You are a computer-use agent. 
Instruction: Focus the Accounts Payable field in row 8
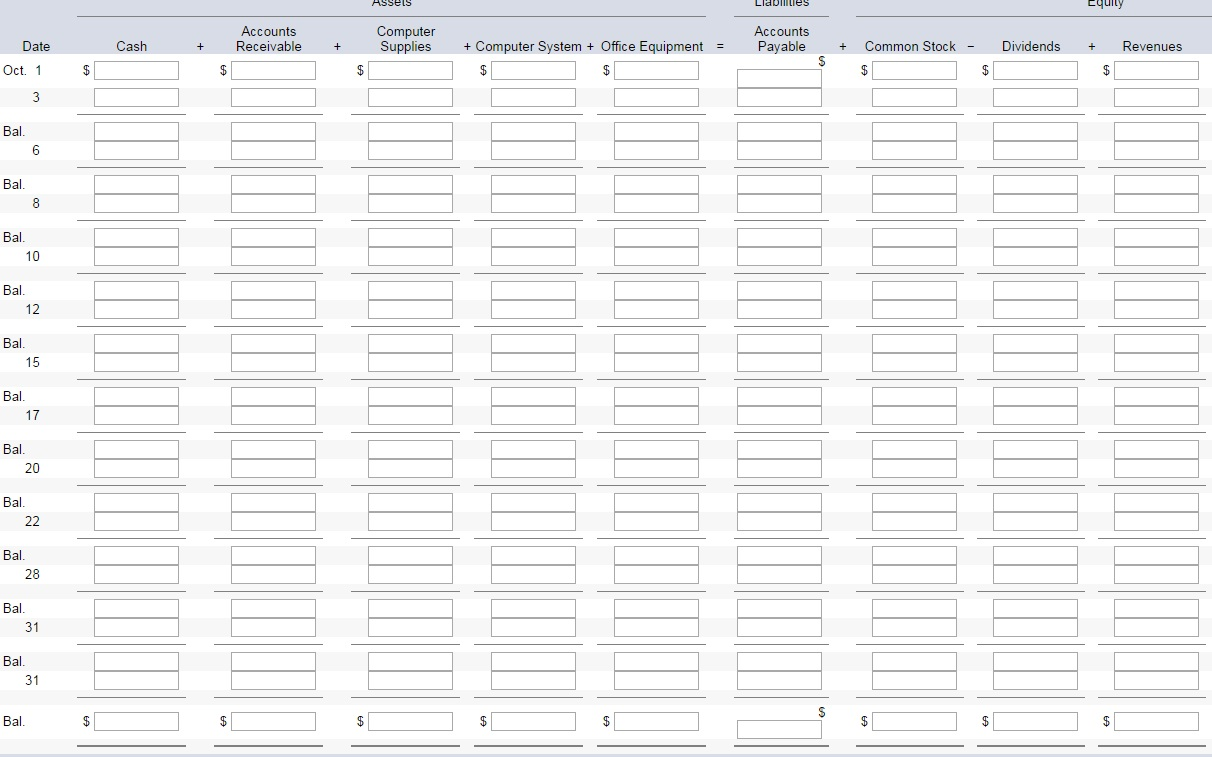780,203
